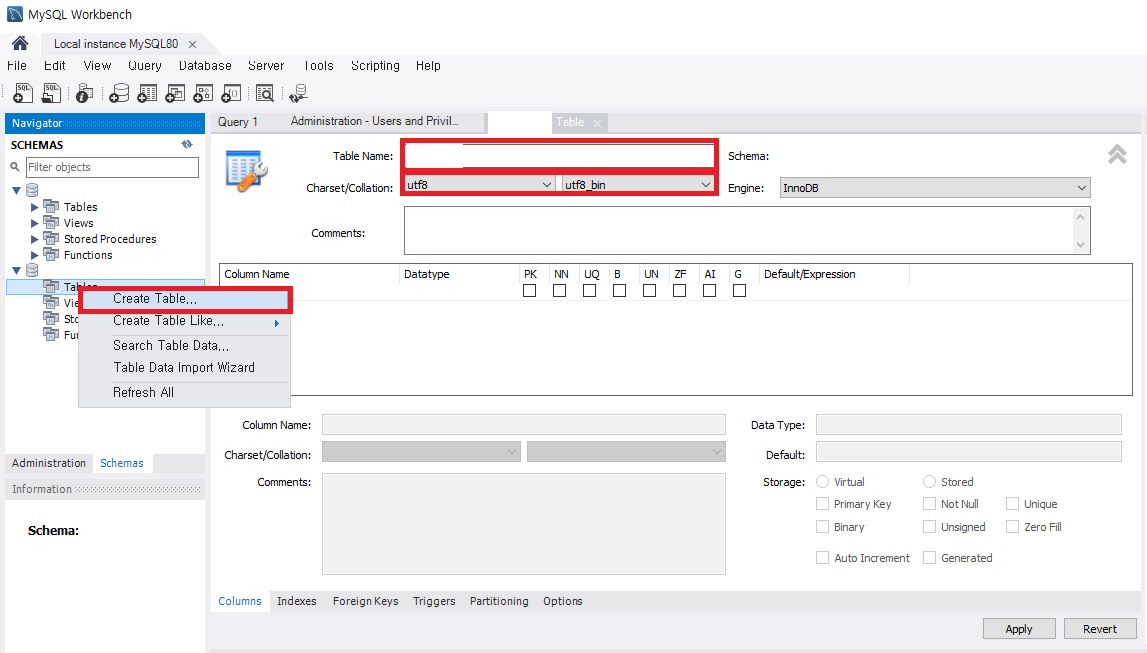
Task: Close the Table editor tab
Action: (x=597, y=123)
